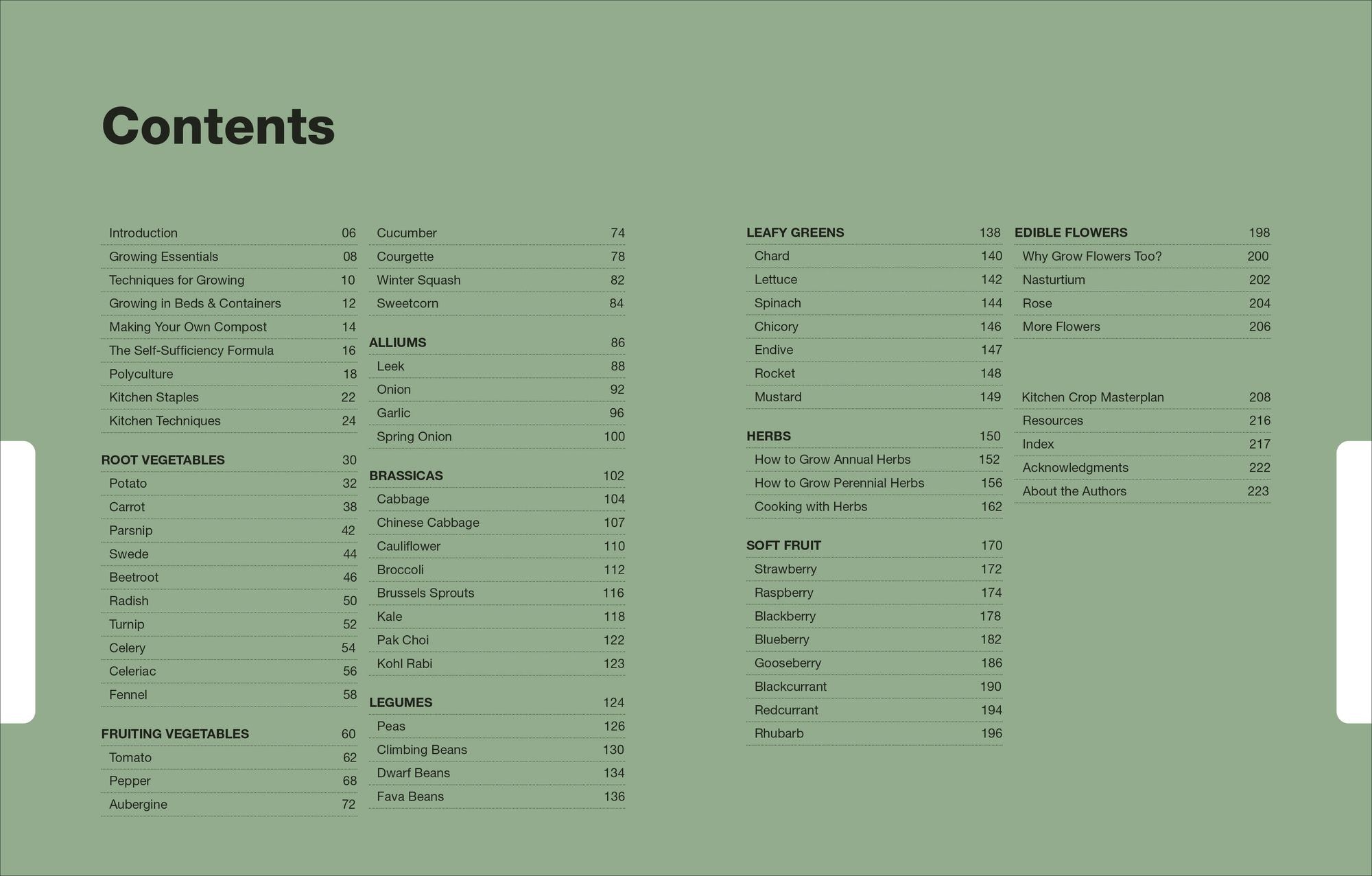Open the LEAFY GREENS section
The height and width of the screenshot is (876, 1372).
(795, 233)
